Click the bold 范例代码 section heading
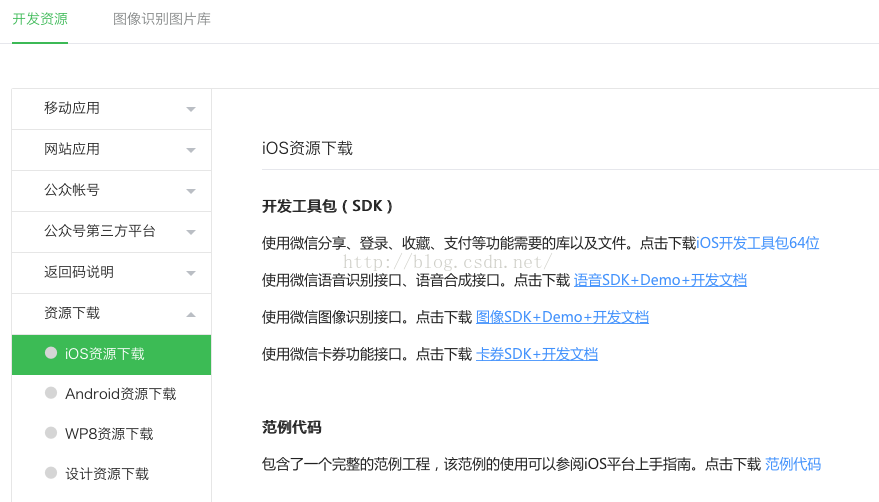Image resolution: width=879 pixels, height=502 pixels. pos(292,427)
